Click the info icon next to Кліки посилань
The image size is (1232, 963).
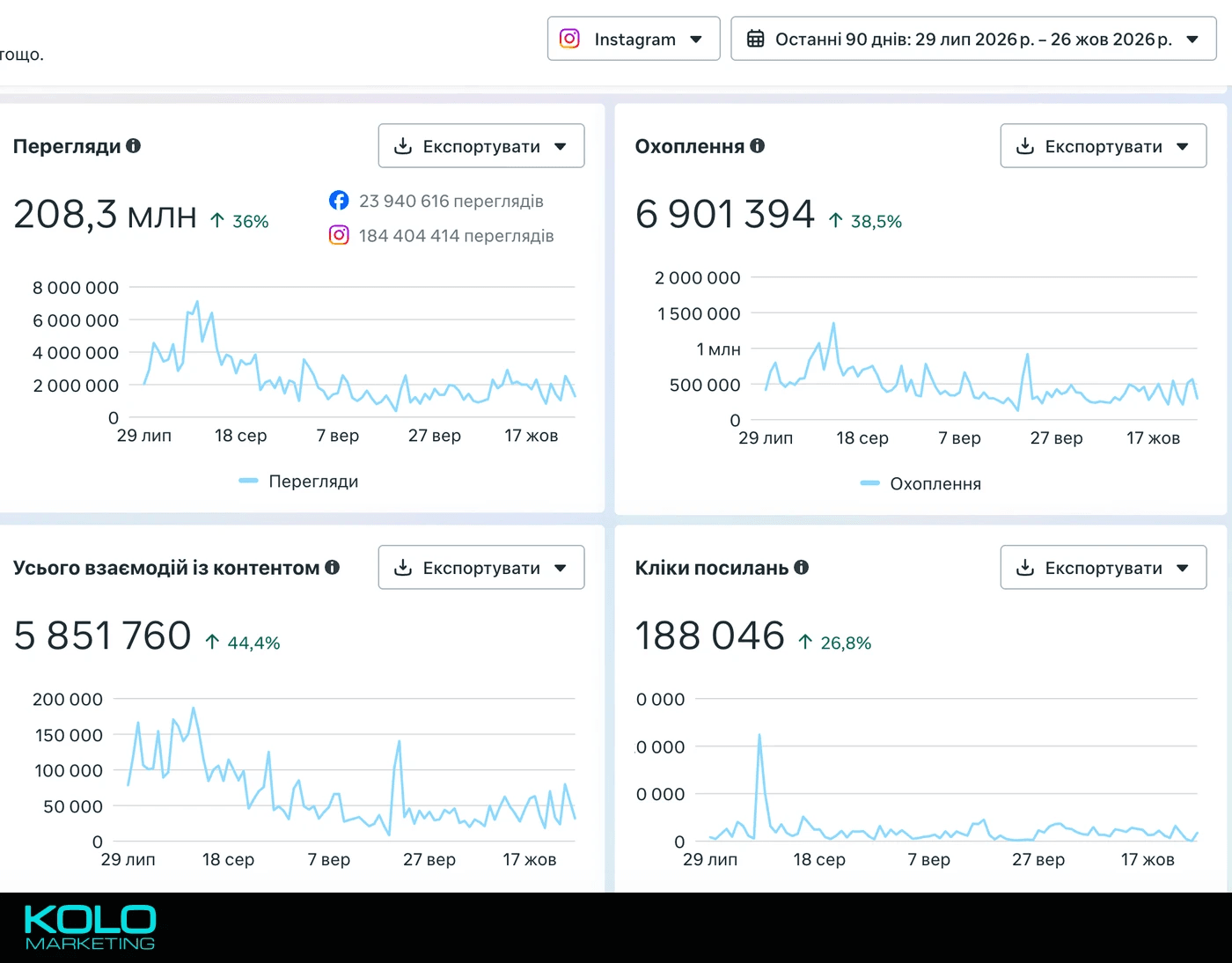pyautogui.click(x=801, y=568)
